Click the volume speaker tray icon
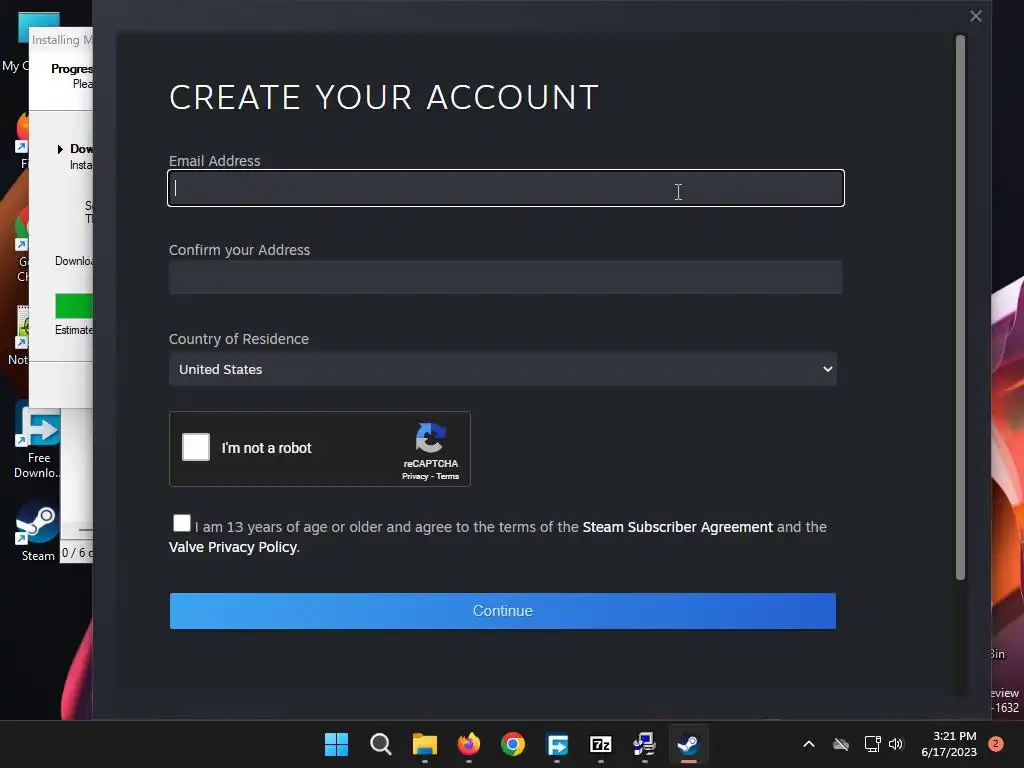 coord(896,744)
